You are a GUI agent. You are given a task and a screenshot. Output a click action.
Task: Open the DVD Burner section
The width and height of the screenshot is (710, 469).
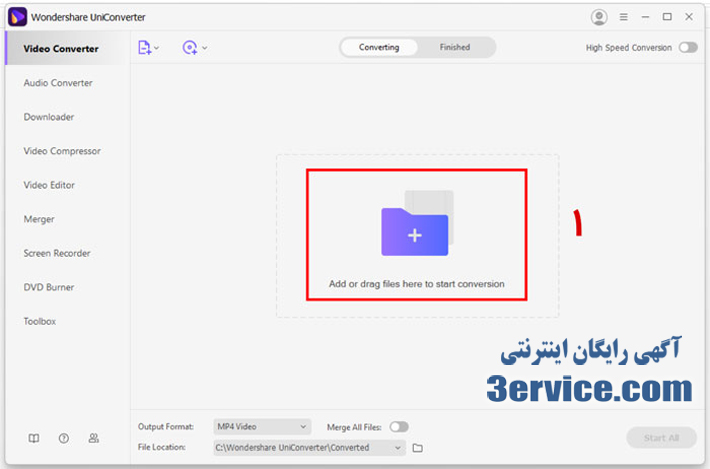(x=49, y=287)
